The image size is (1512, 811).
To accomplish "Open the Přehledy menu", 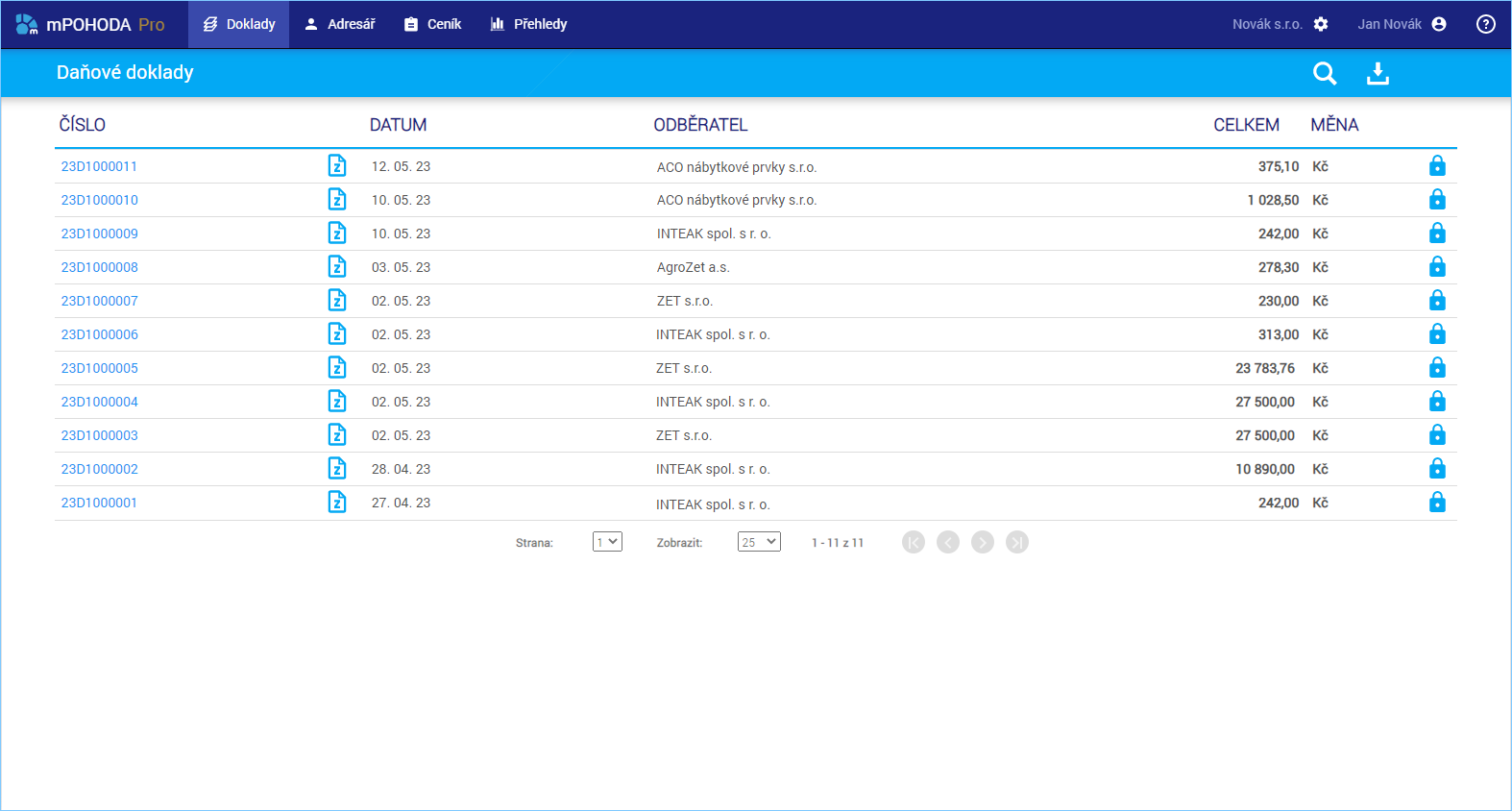I will click(x=529, y=24).
